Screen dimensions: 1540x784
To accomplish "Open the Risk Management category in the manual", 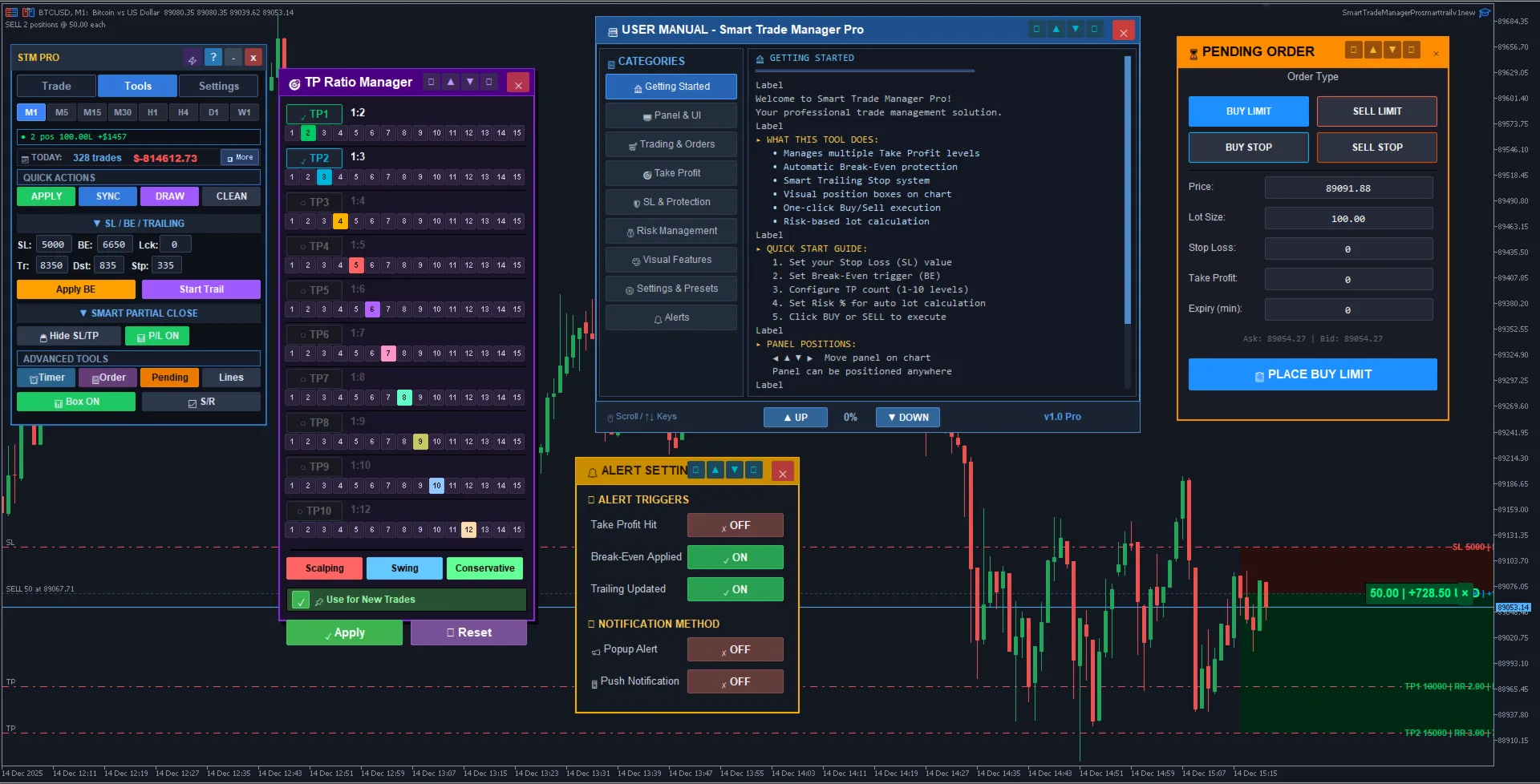I will pyautogui.click(x=671, y=230).
